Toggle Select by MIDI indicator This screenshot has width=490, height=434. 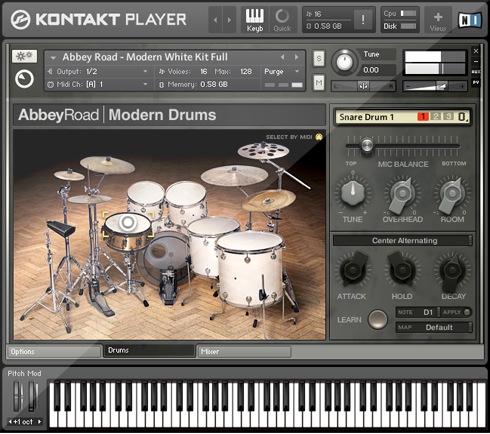(x=319, y=137)
